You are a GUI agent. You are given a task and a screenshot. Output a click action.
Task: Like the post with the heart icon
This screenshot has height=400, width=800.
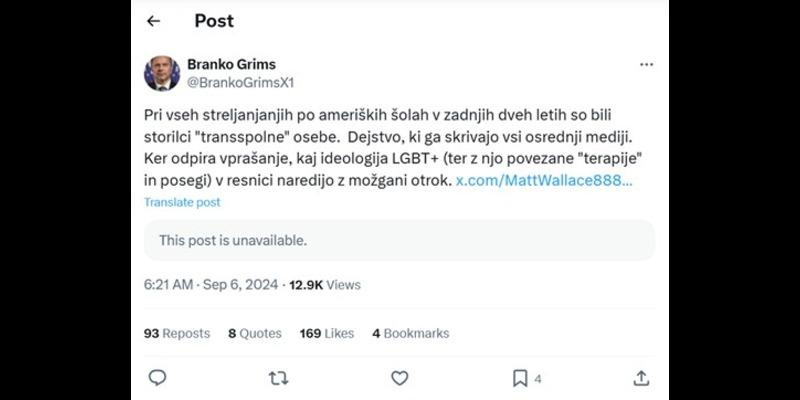399,378
